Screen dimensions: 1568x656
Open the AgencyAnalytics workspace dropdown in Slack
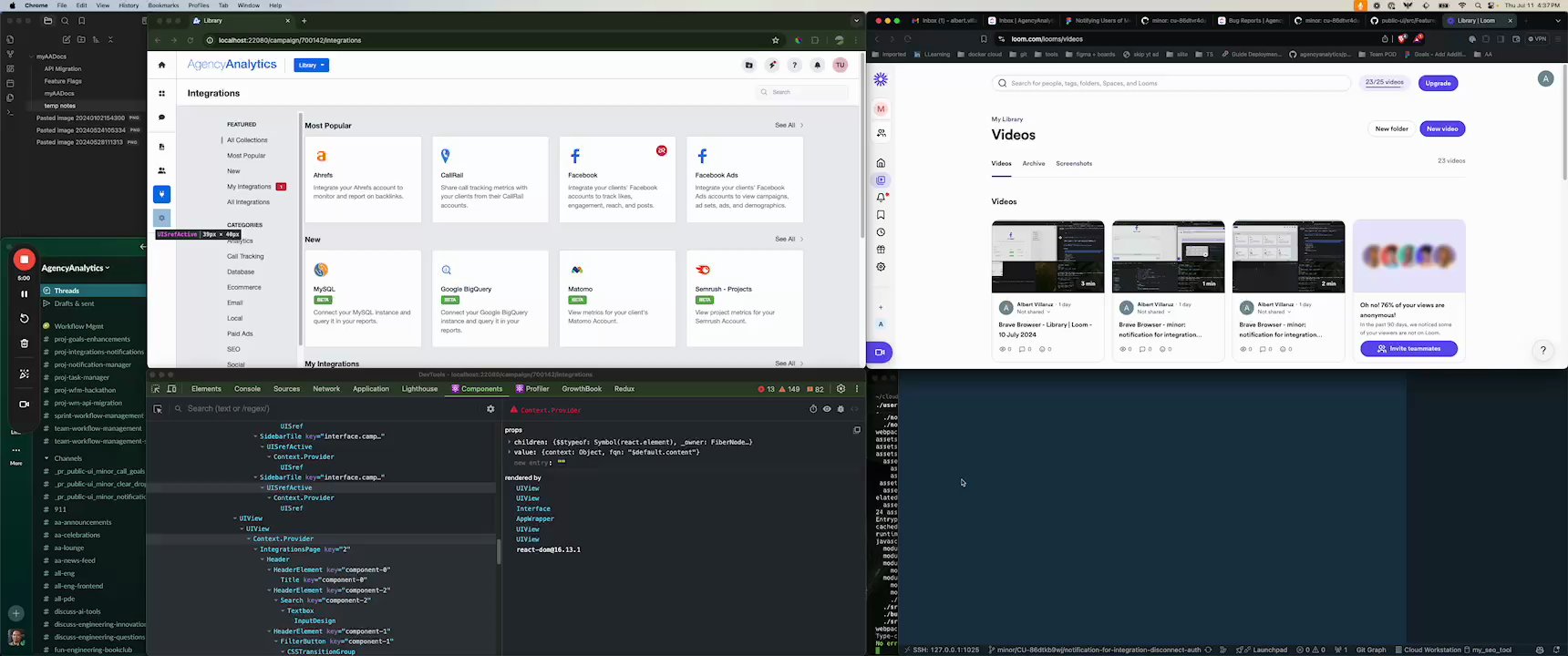pos(76,268)
